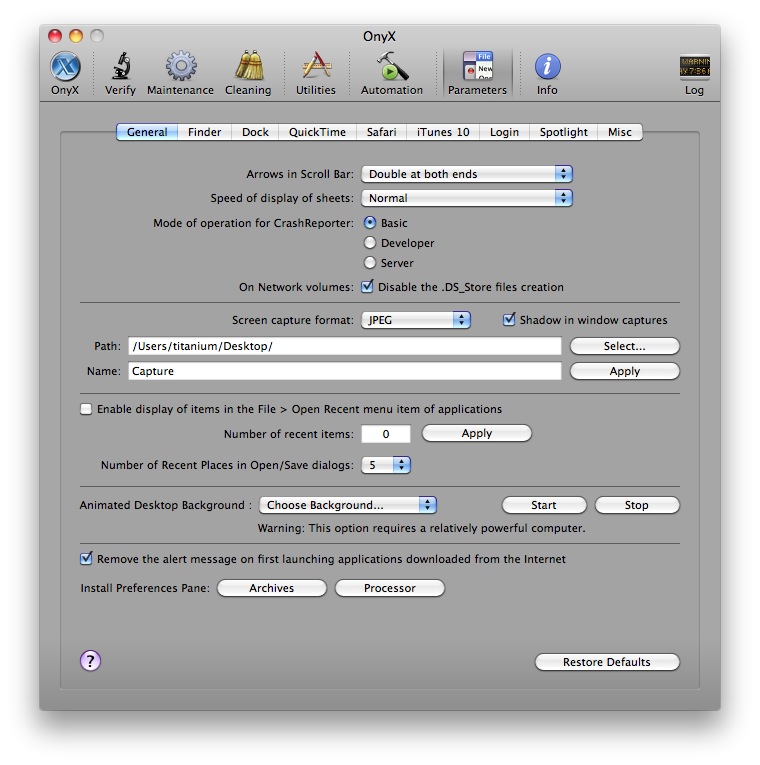Screen dimensions: 760x765
Task: Switch to the Spotlight tab
Action: tap(563, 132)
